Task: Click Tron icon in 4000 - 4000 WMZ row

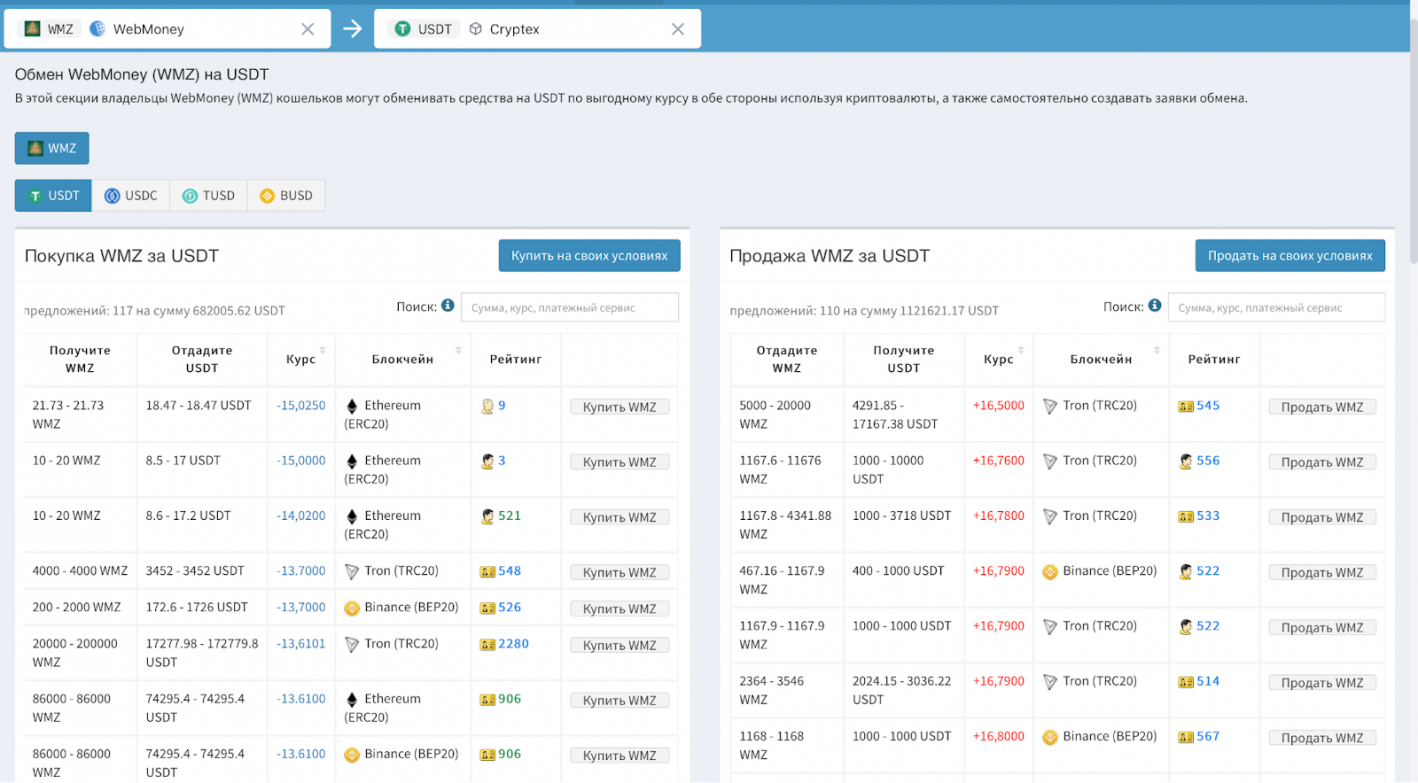Action: pyautogui.click(x=351, y=572)
